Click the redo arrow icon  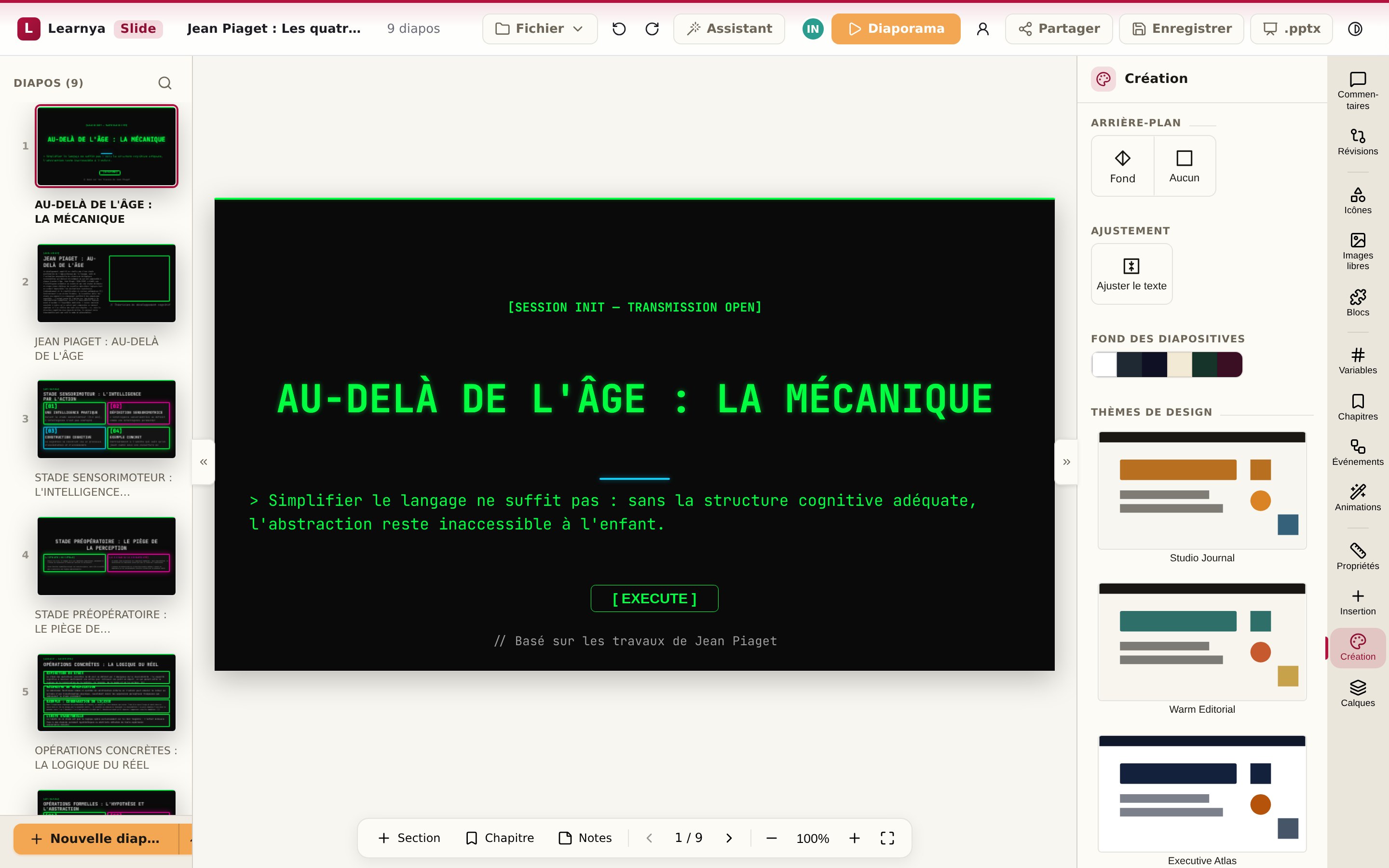coord(652,29)
